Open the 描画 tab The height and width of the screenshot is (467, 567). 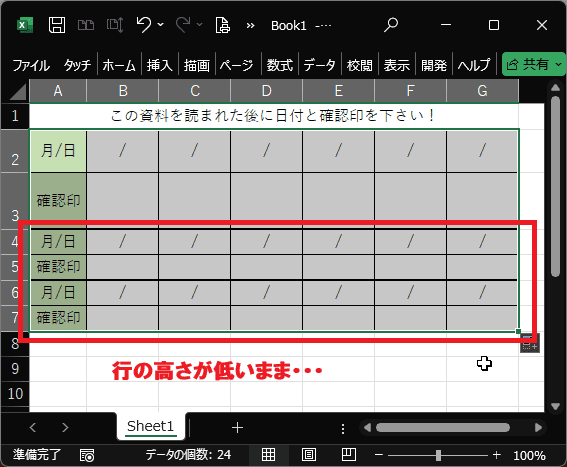[197, 65]
